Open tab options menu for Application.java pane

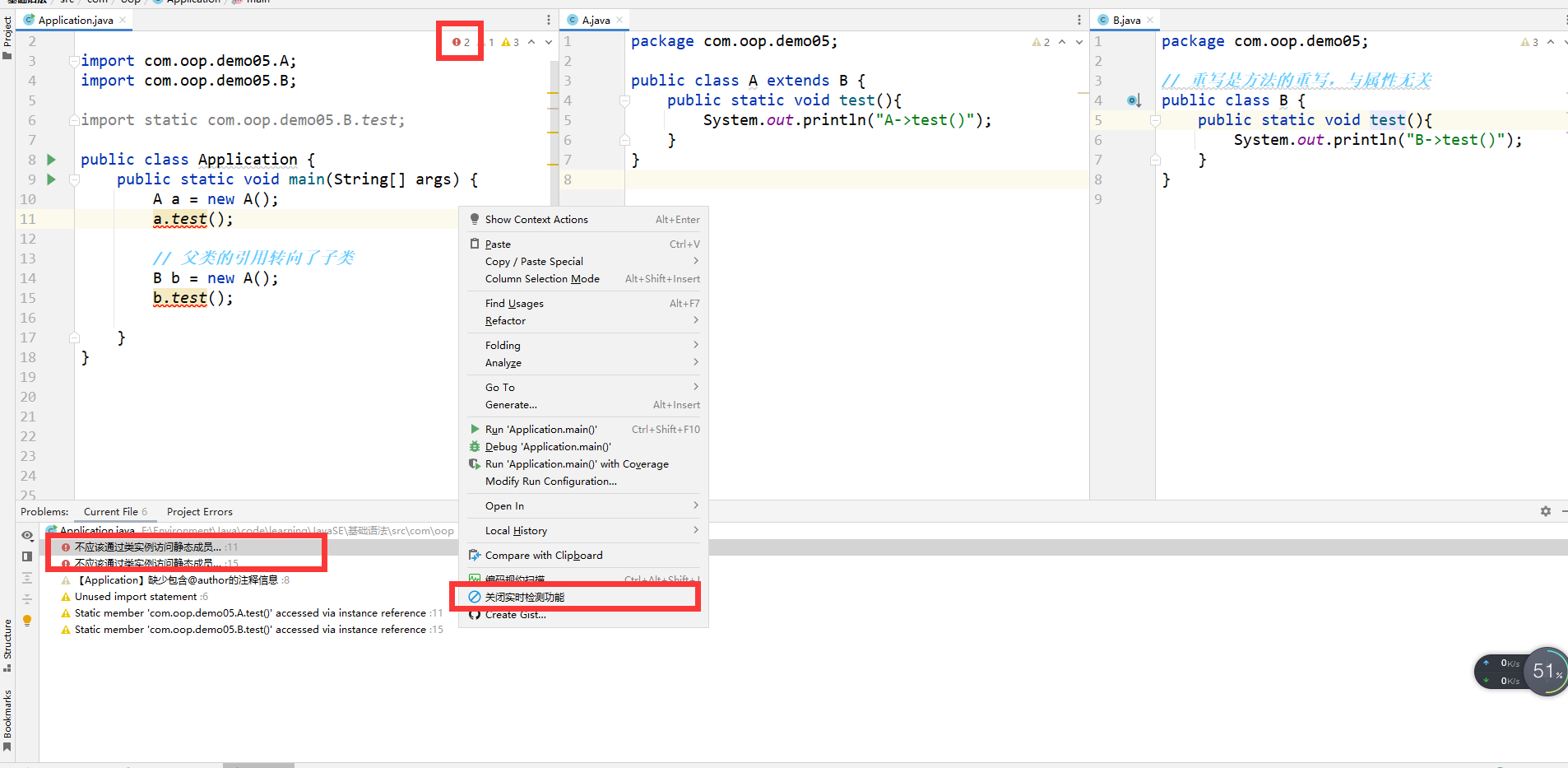point(549,20)
